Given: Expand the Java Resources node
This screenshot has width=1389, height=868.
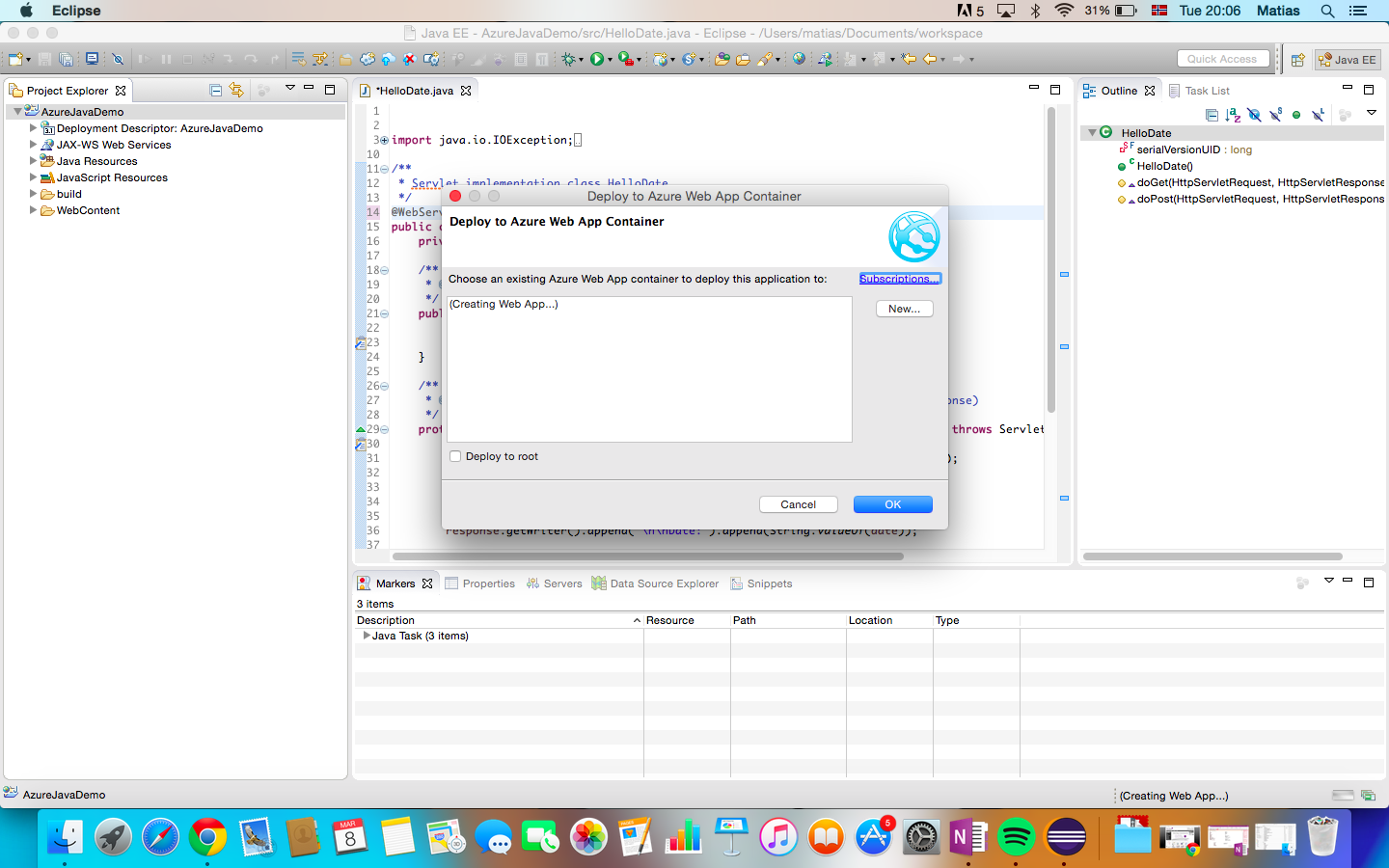Looking at the screenshot, I should click(x=33, y=160).
